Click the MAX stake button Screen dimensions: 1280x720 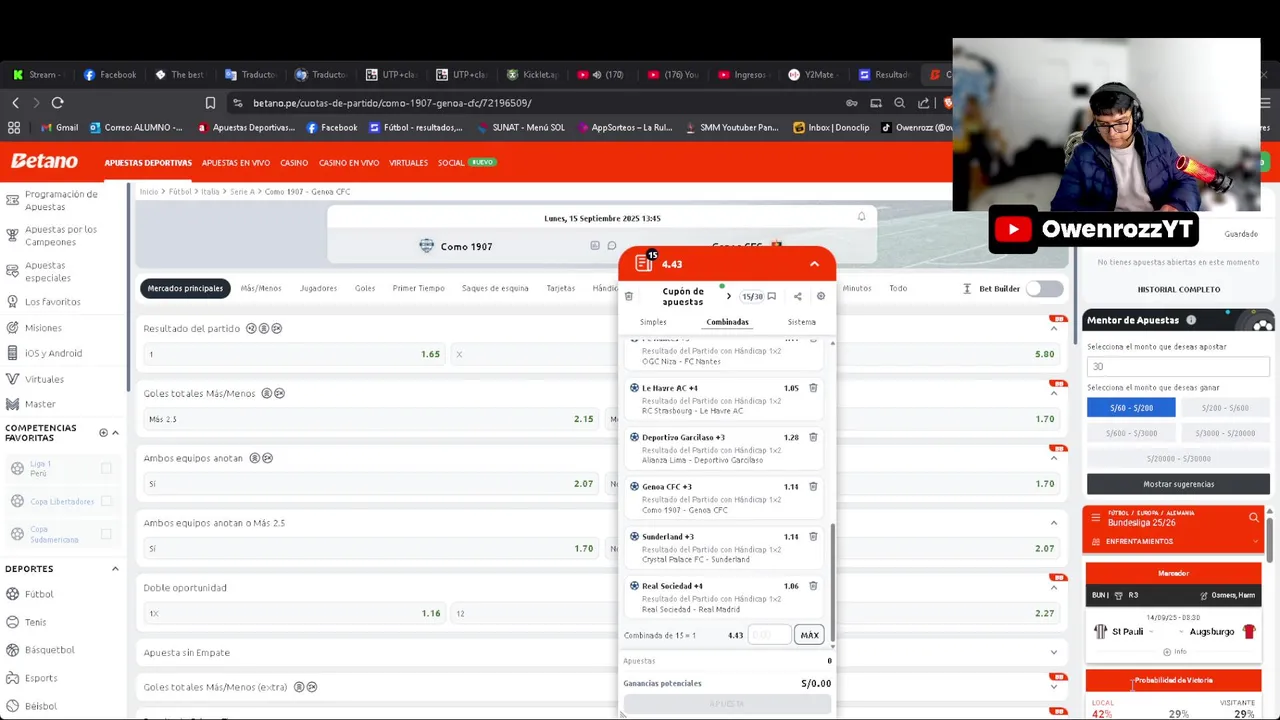809,635
